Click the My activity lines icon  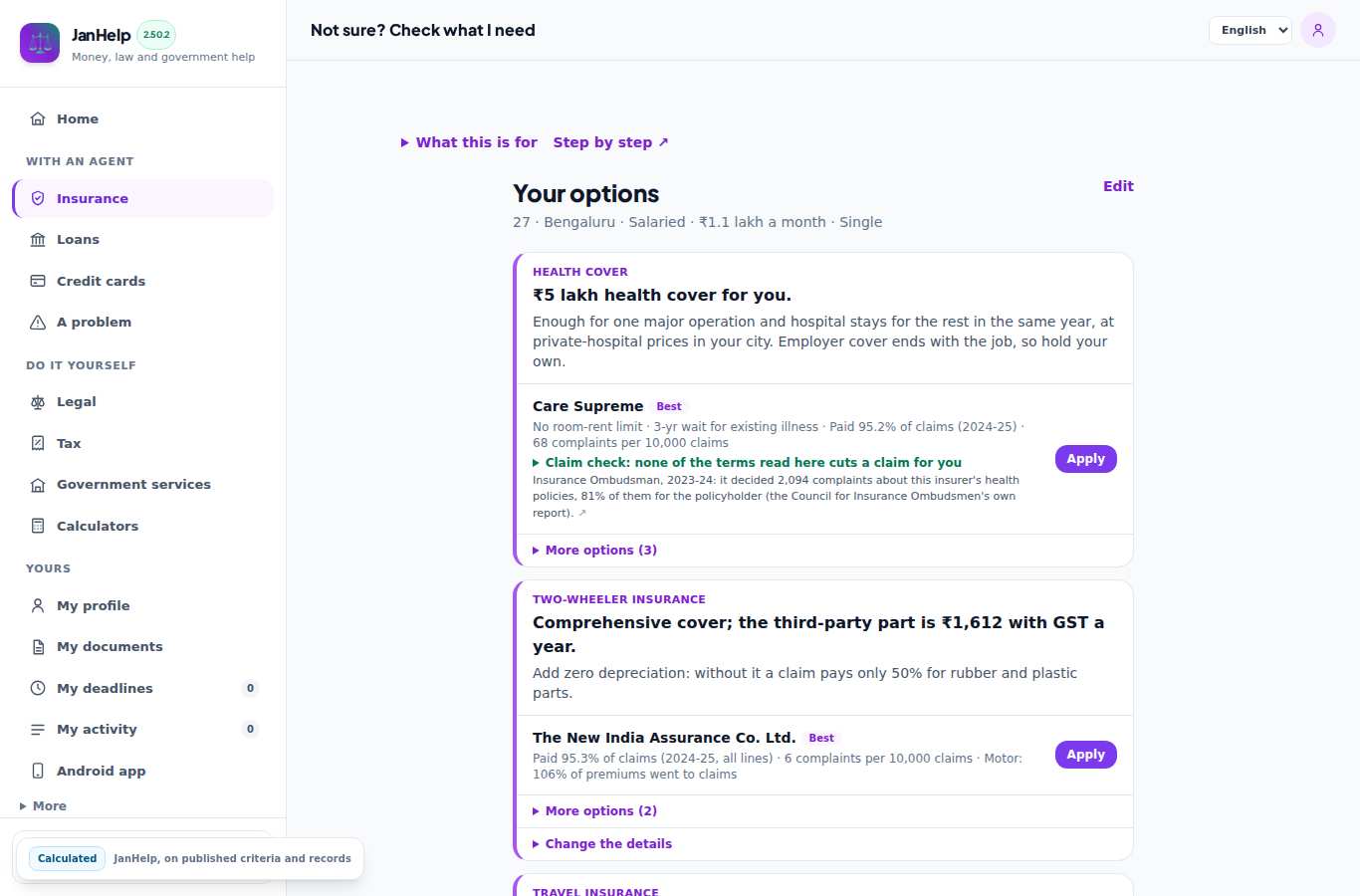click(x=38, y=730)
